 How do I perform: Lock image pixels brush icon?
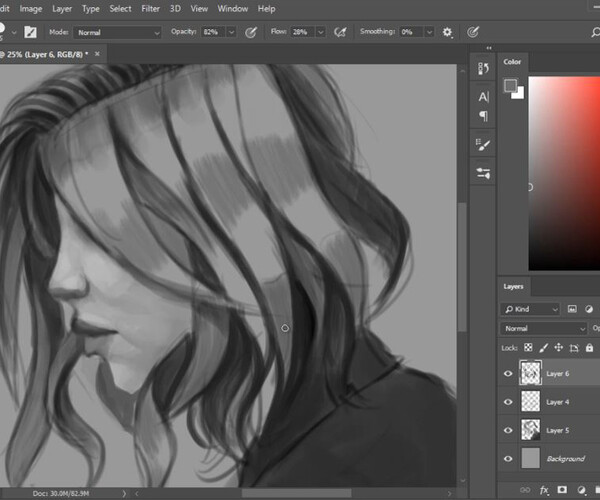(x=543, y=347)
